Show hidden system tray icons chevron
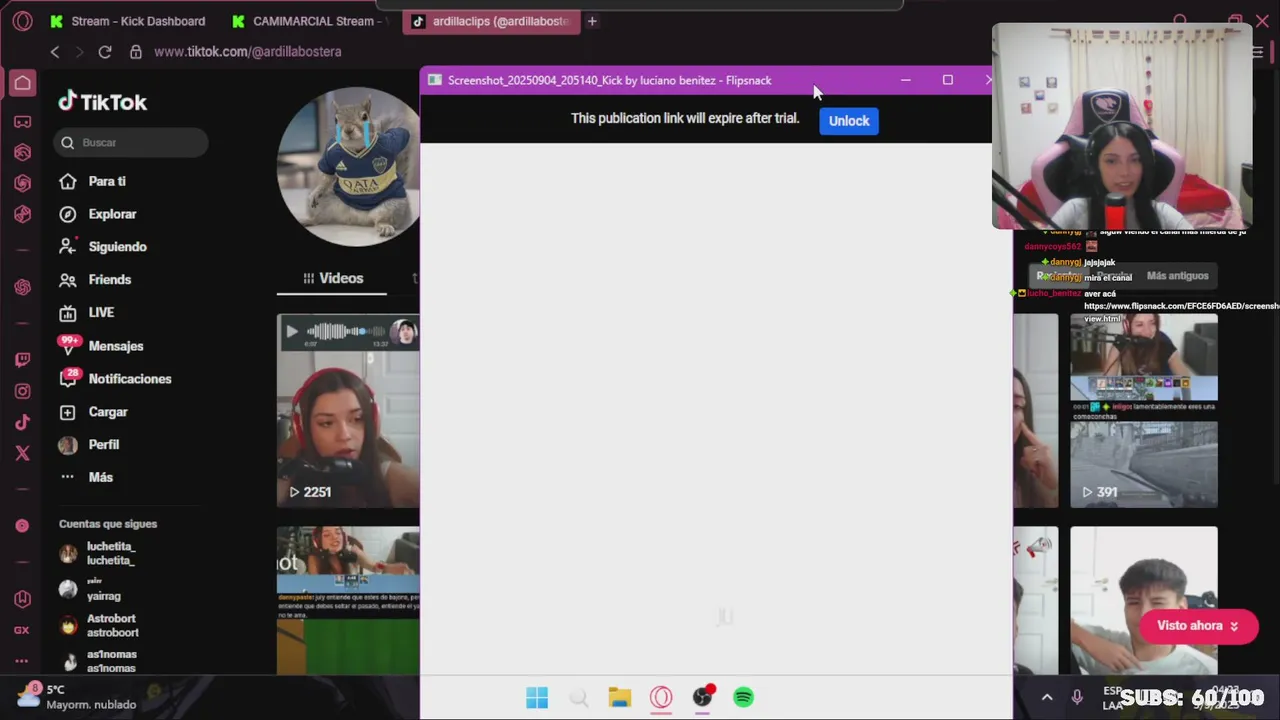1280x720 pixels. pos(1047,697)
